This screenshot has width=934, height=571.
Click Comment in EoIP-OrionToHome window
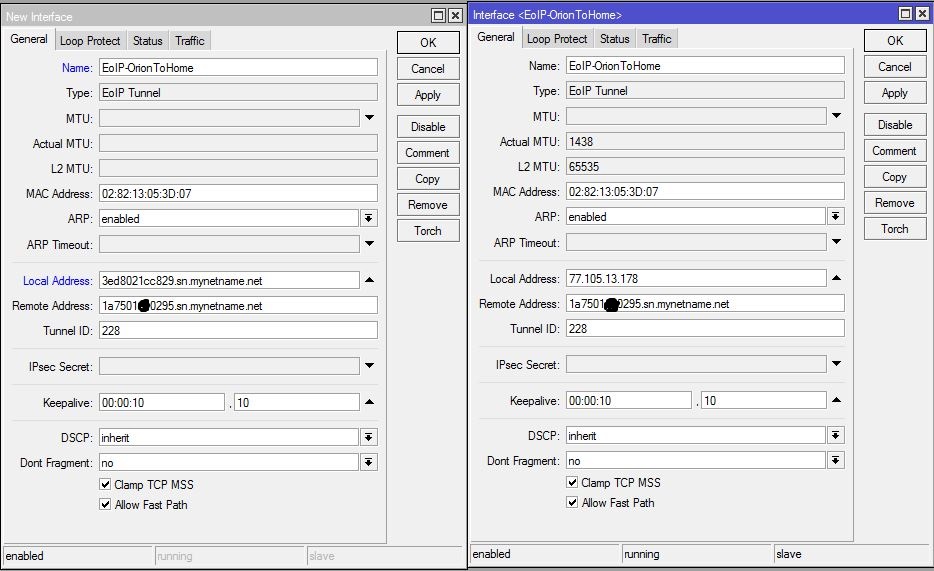click(895, 151)
